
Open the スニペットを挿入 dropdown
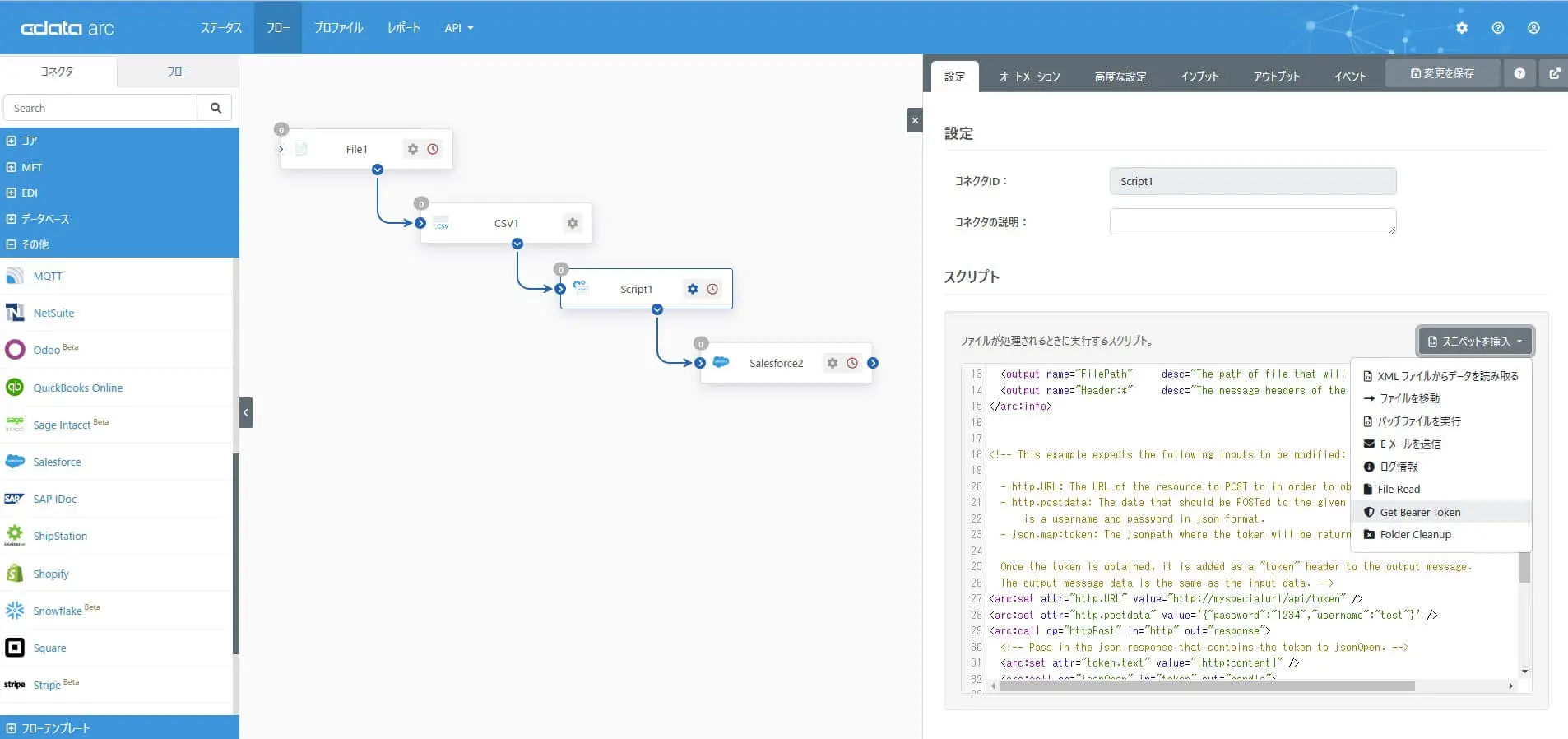(1475, 342)
